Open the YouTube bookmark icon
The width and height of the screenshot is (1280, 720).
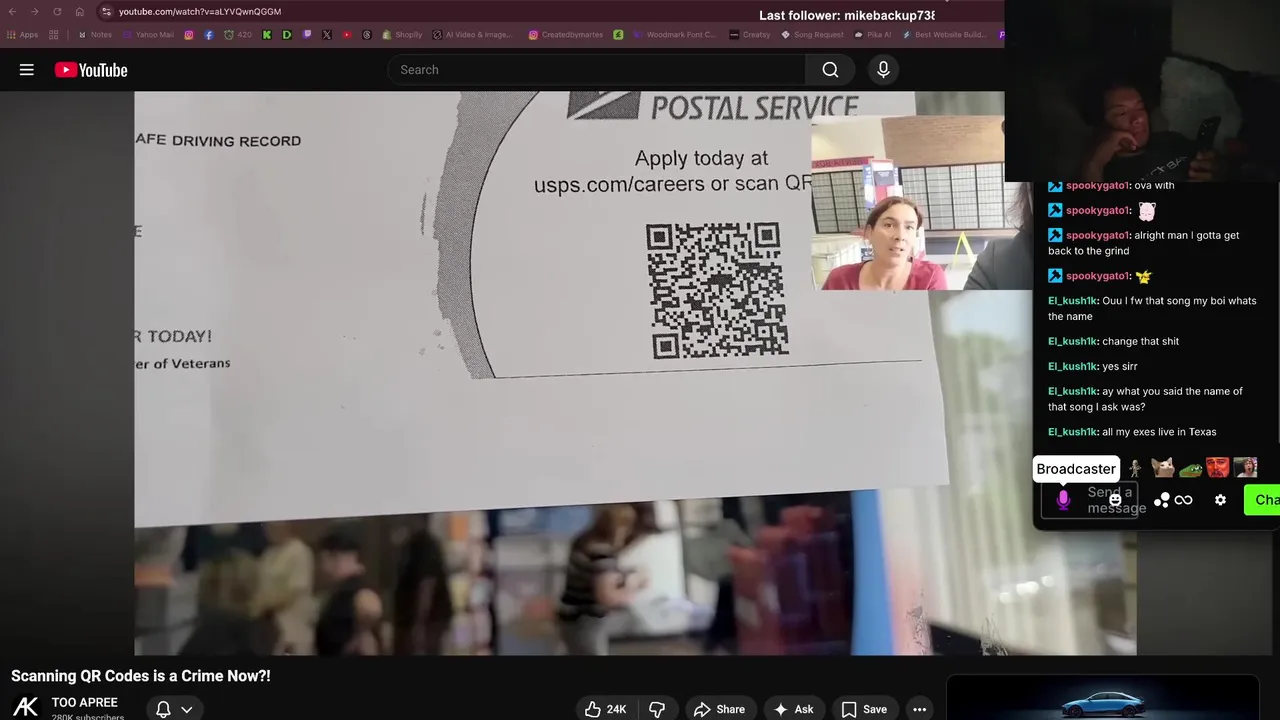(347, 35)
